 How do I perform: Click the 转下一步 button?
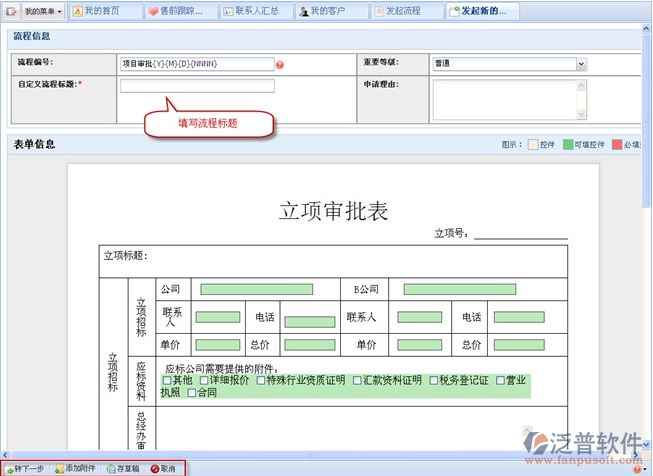(25, 469)
